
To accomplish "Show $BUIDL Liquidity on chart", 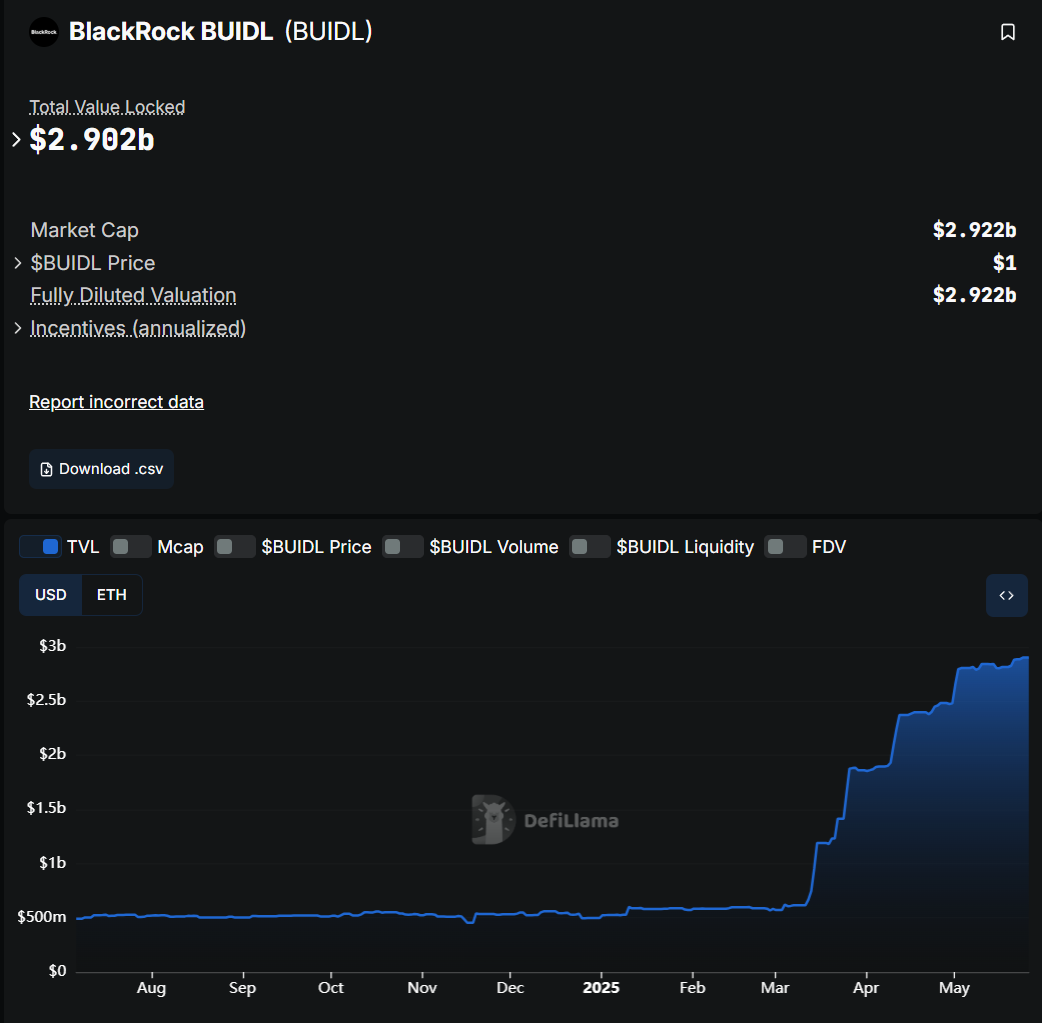I will [x=589, y=547].
